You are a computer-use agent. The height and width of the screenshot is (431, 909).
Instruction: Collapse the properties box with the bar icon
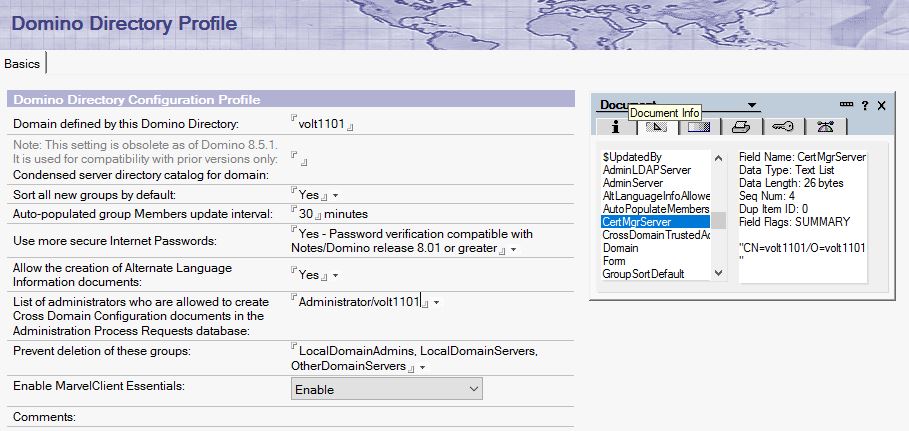846,105
